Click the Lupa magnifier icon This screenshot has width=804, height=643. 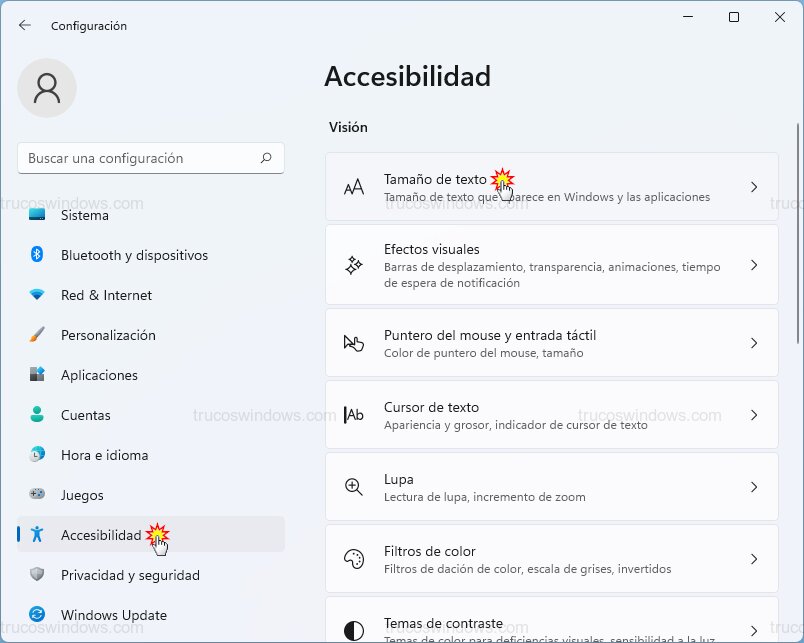tap(353, 487)
